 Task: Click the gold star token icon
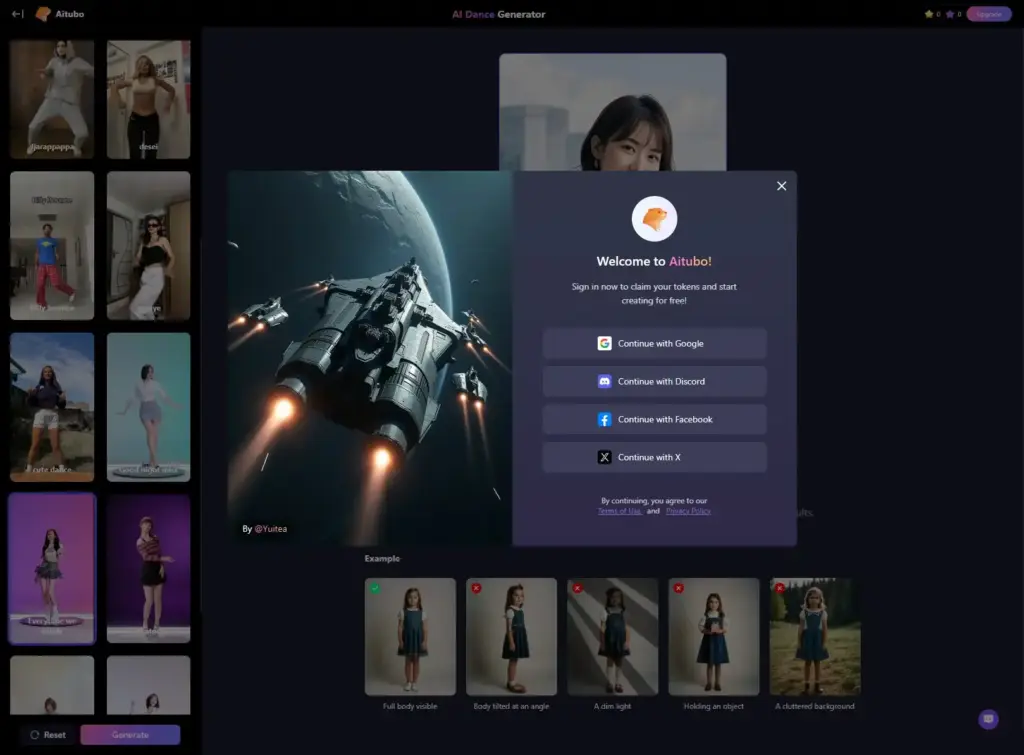coord(929,14)
